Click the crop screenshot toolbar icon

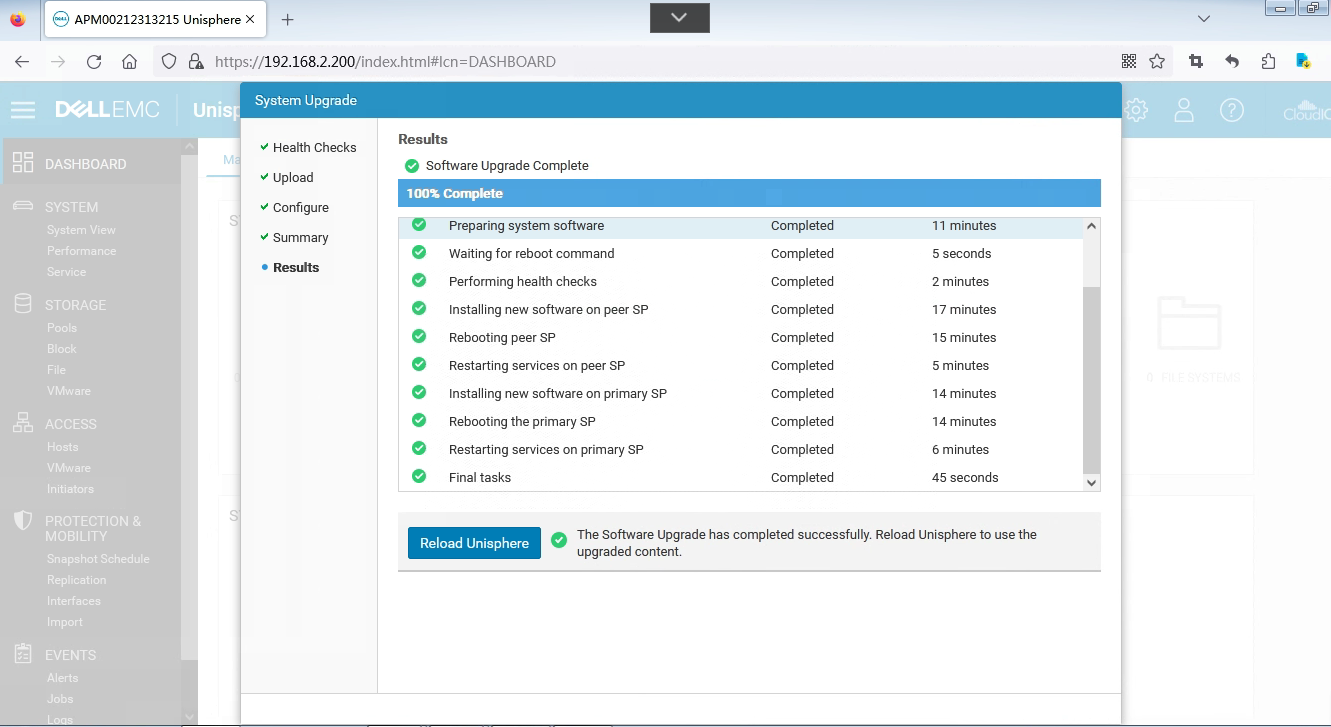[x=1196, y=62]
